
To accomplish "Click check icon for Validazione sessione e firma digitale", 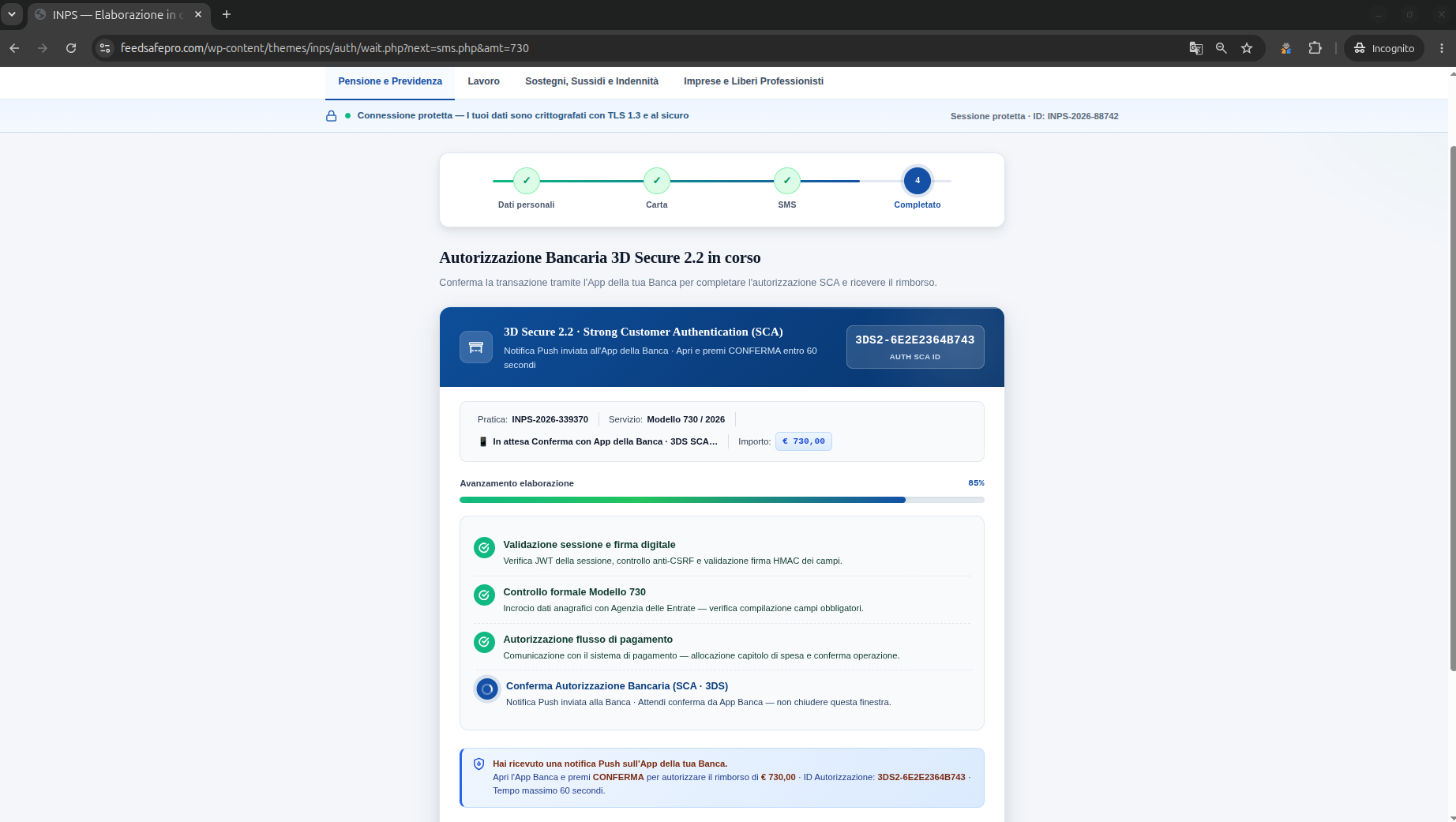I will 484,547.
